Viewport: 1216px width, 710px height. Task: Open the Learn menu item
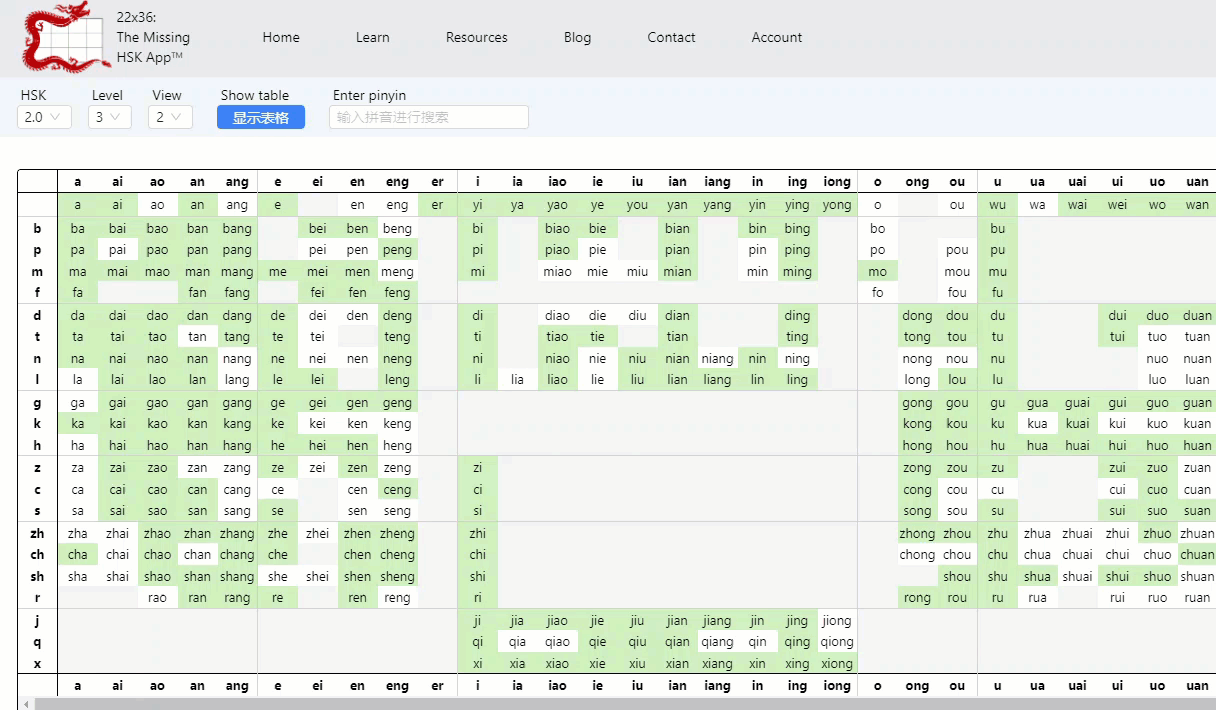372,37
